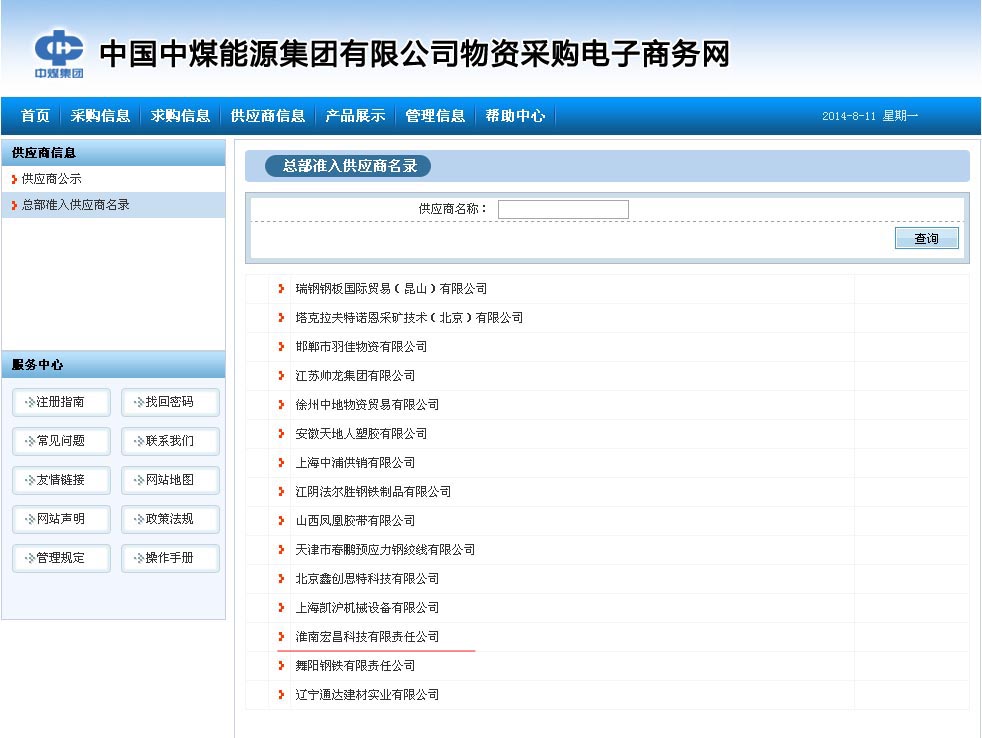The image size is (982, 738).
Task: Click the 查询 button
Action: click(926, 239)
